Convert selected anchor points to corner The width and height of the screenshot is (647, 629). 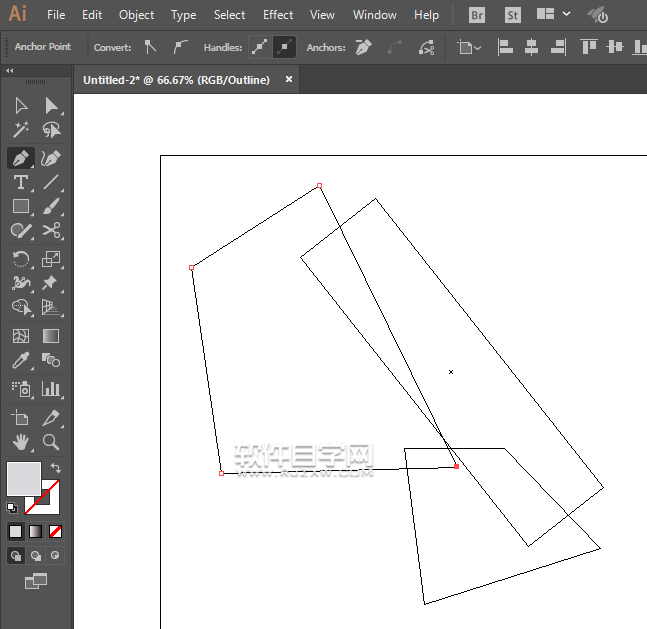(151, 47)
